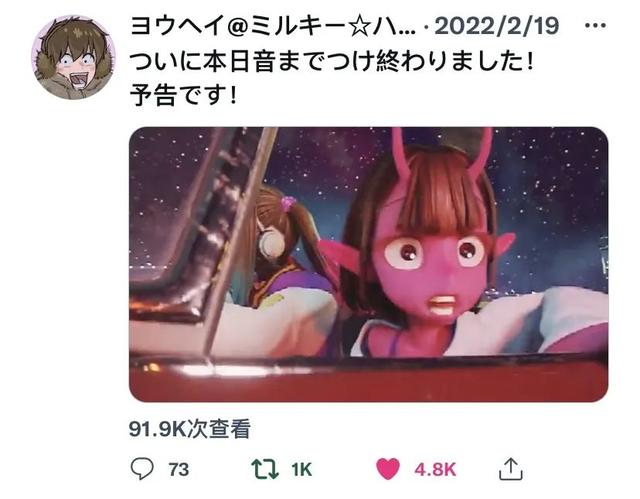Image resolution: width=640 pixels, height=499 pixels.
Task: Unlike the tweet via pink heart
Action: [387, 469]
